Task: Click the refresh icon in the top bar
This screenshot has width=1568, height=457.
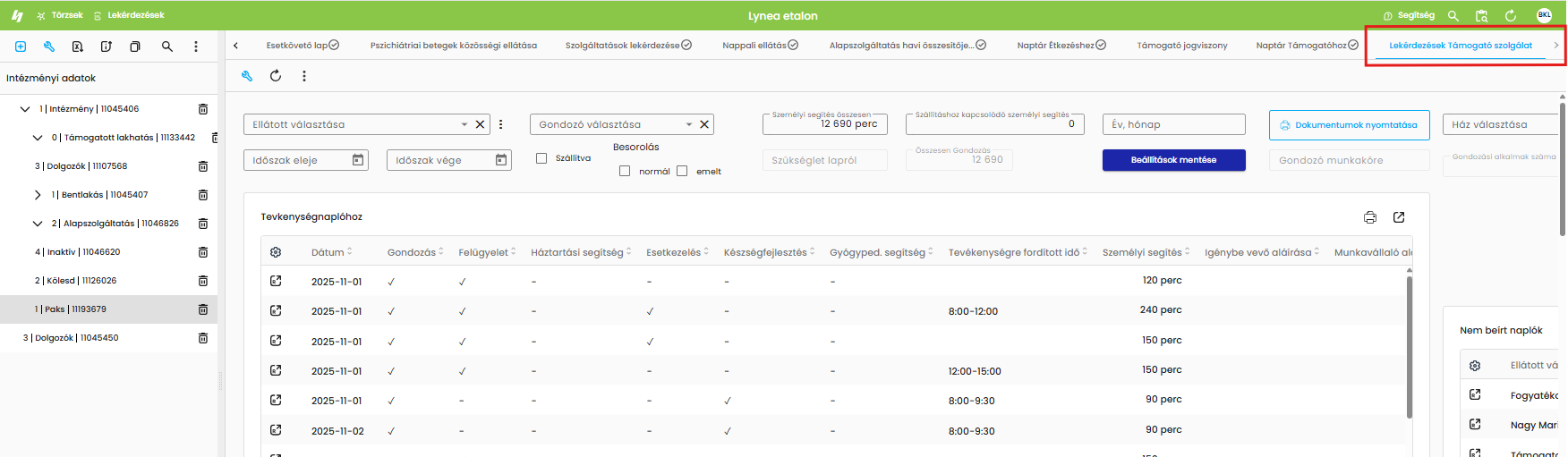Action: click(1511, 15)
